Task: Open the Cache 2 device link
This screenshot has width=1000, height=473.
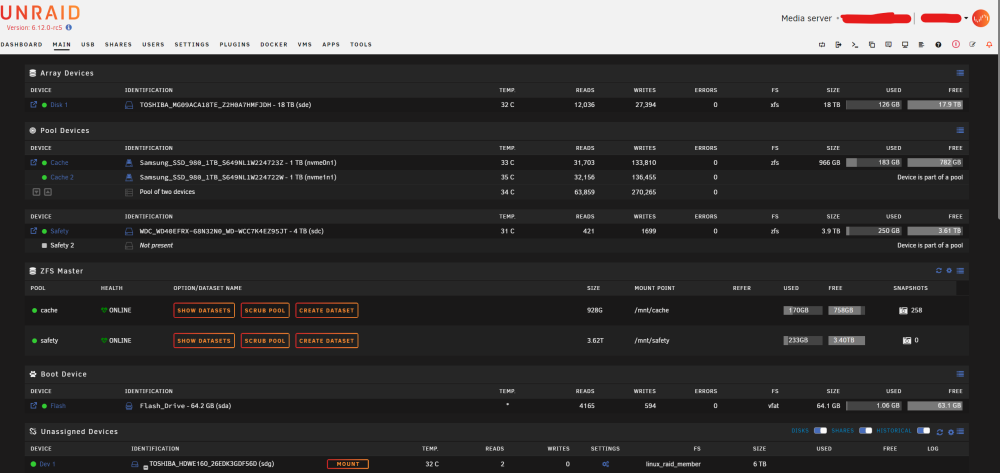Action: pyautogui.click(x=62, y=177)
